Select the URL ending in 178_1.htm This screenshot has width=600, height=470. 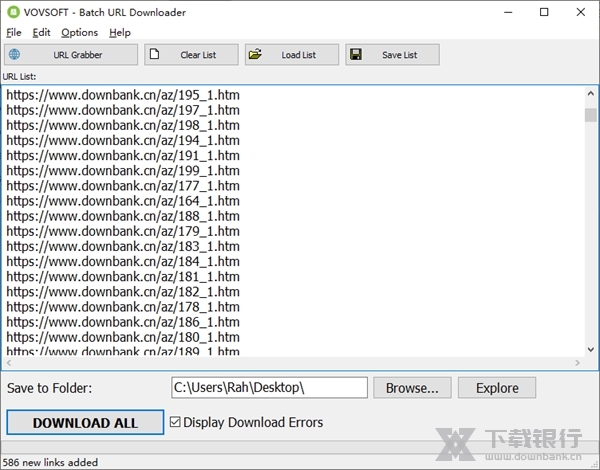click(x=123, y=307)
